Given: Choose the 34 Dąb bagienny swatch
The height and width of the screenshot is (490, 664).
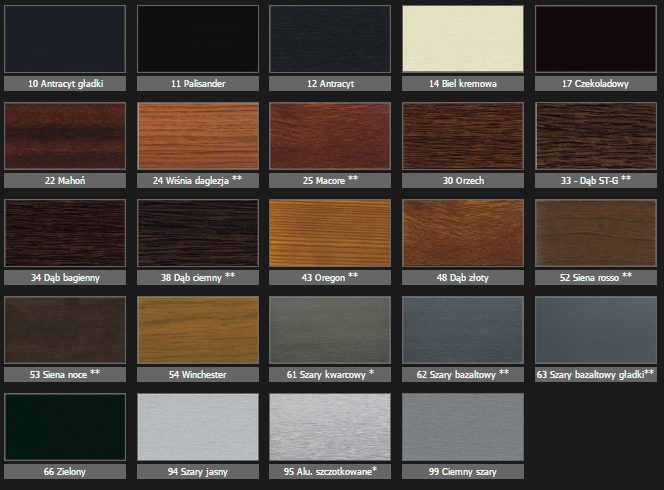Looking at the screenshot, I should tap(66, 234).
